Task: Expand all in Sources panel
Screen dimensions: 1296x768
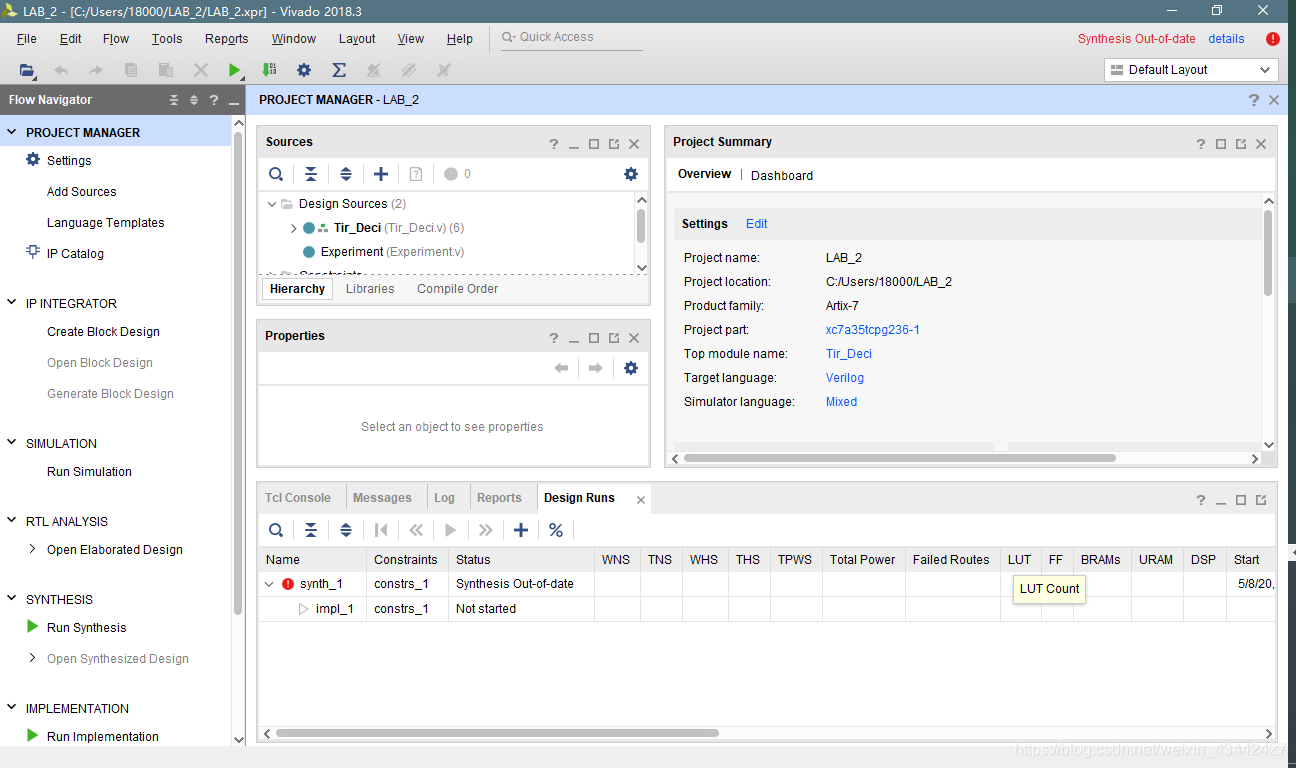Action: coord(346,174)
